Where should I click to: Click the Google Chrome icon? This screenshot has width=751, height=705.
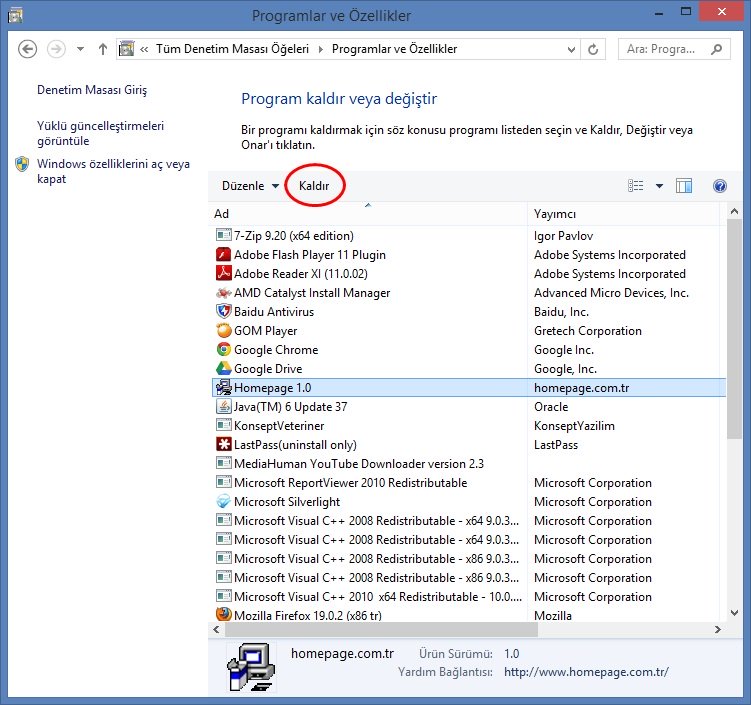pos(223,350)
